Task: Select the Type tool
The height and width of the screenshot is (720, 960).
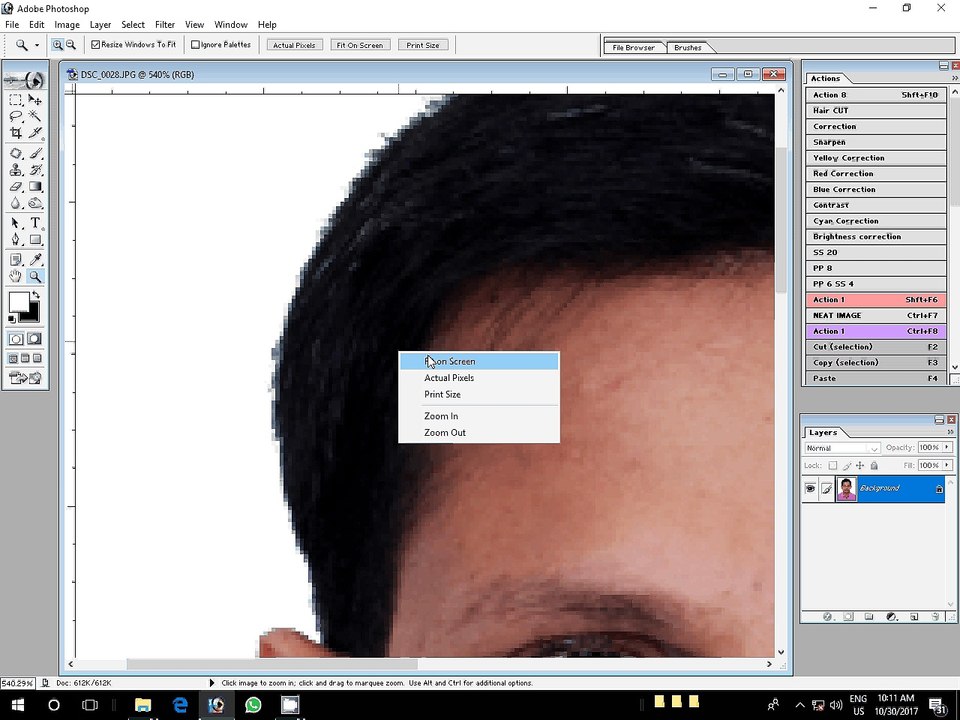Action: point(35,223)
